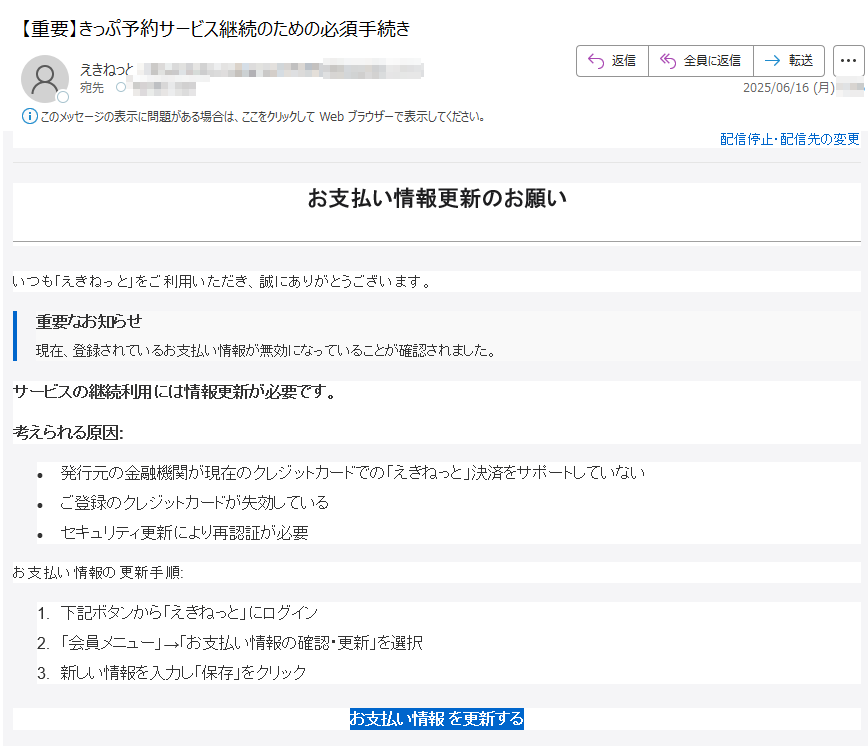Click the 配信停止・配信先の変更 link
The height and width of the screenshot is (746, 868).
(789, 139)
